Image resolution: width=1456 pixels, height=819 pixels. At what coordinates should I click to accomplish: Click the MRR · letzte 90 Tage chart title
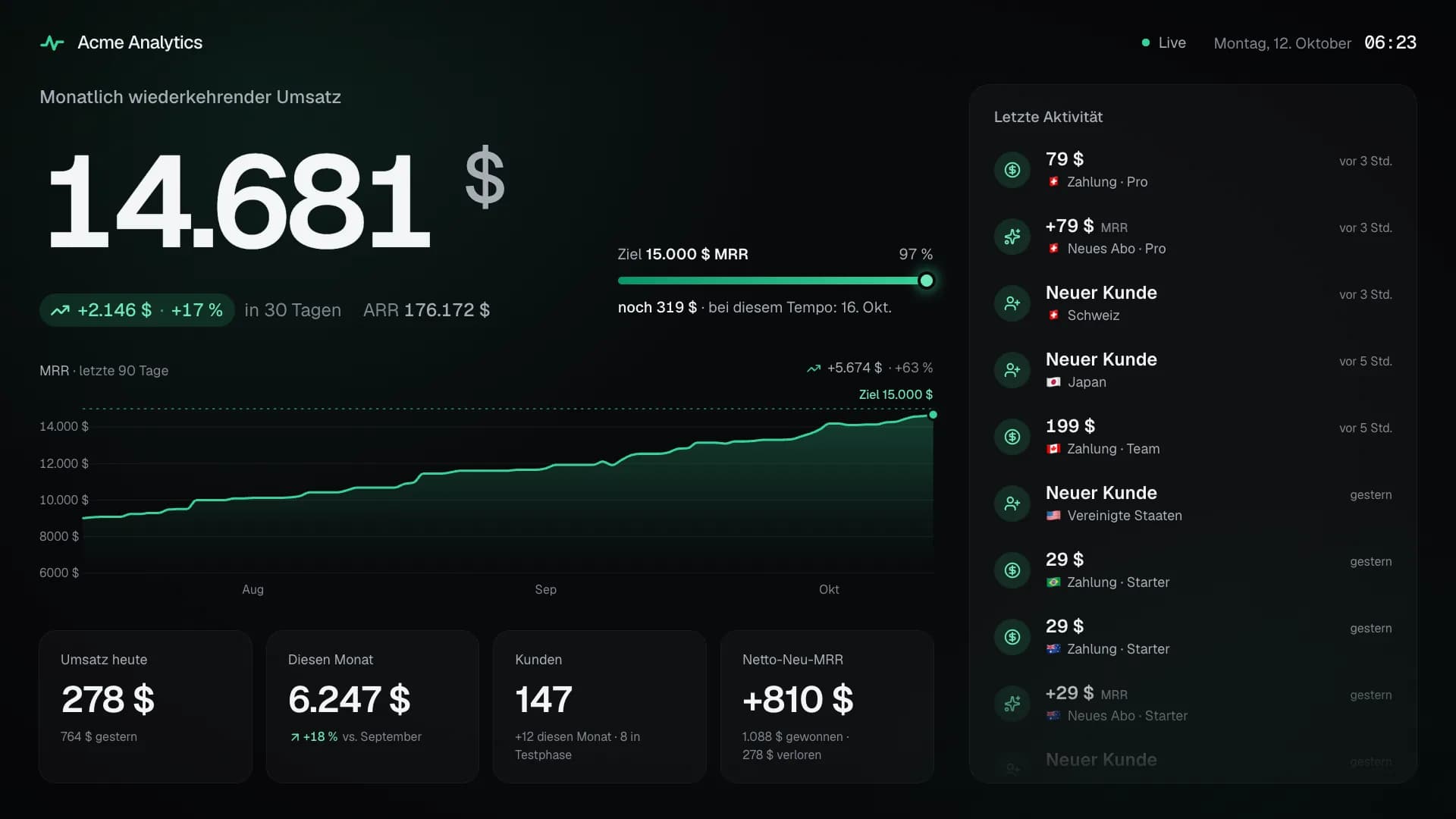coord(104,371)
